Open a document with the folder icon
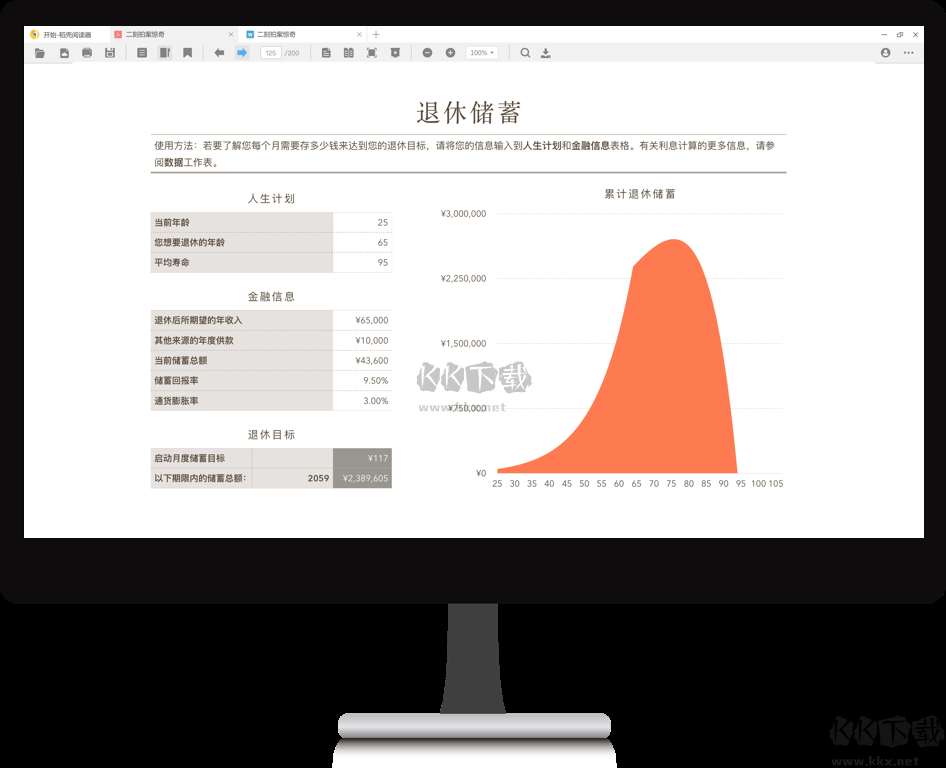The width and height of the screenshot is (946, 768). point(41,53)
